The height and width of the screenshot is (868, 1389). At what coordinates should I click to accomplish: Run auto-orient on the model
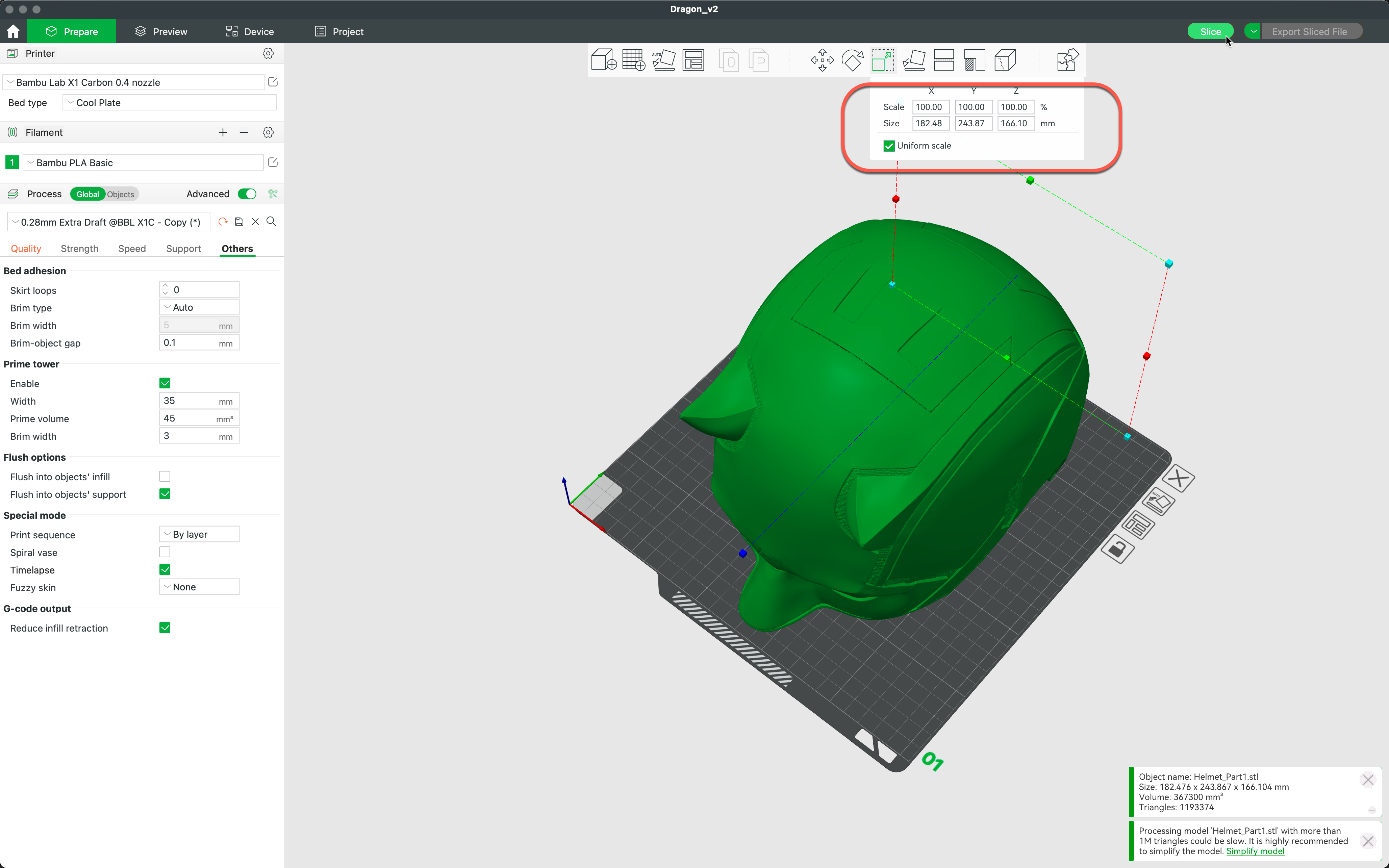tap(664, 60)
